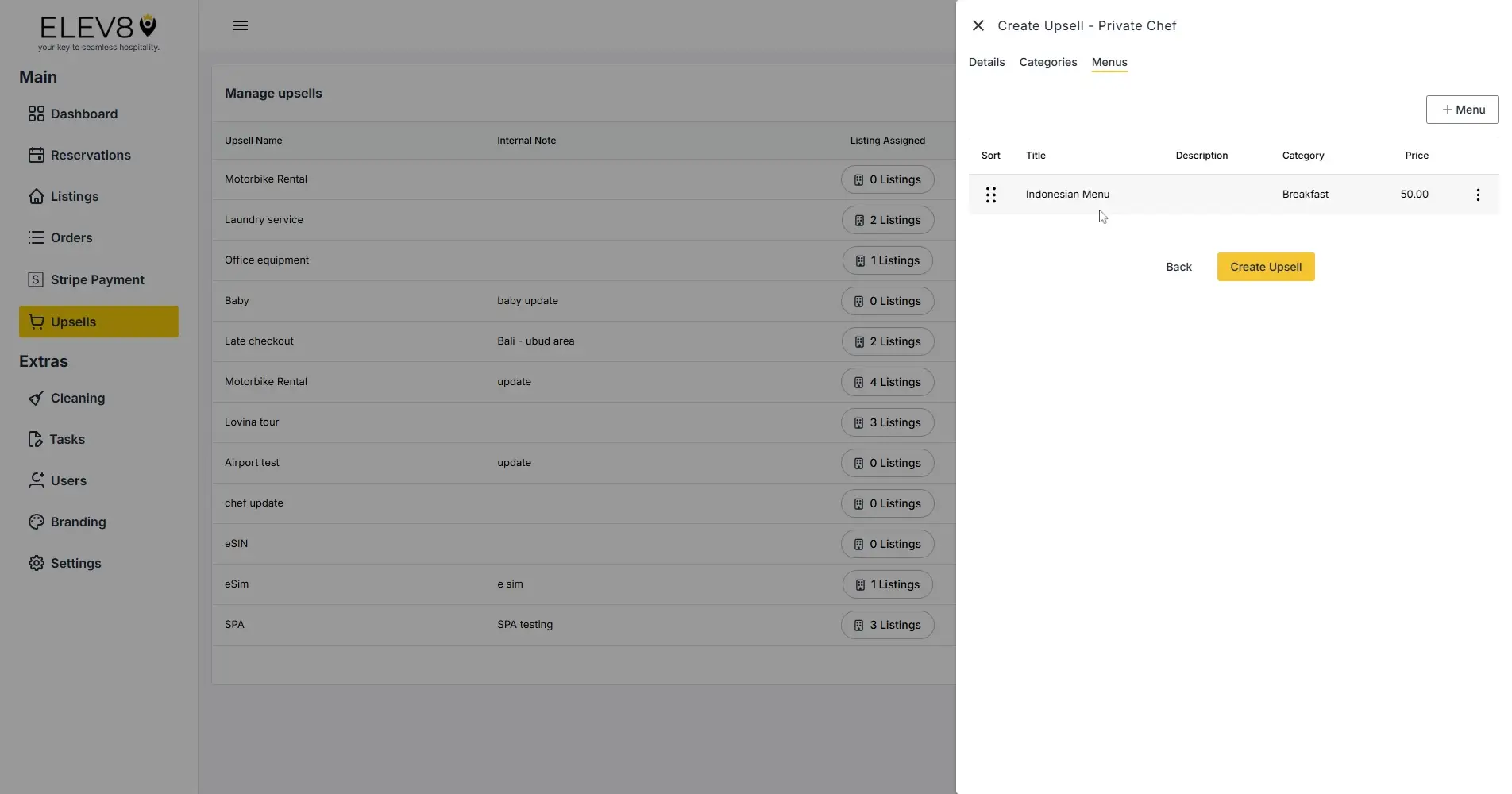Select the Reservations sidebar icon
This screenshot has width=1512, height=794.
click(x=37, y=155)
